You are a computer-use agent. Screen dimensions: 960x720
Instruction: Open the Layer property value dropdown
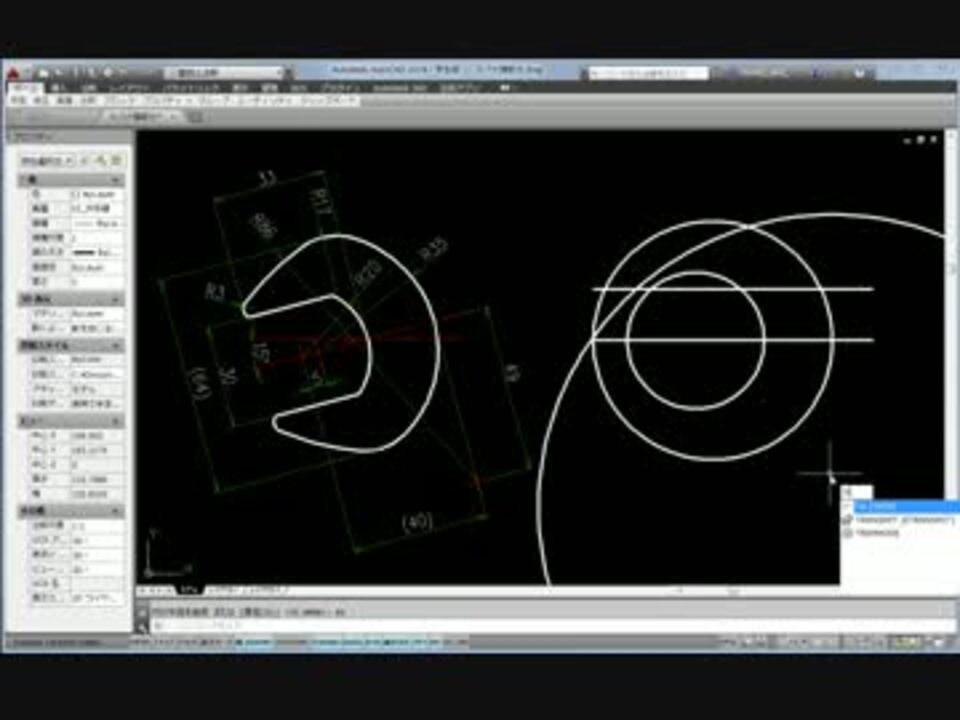click(x=96, y=209)
